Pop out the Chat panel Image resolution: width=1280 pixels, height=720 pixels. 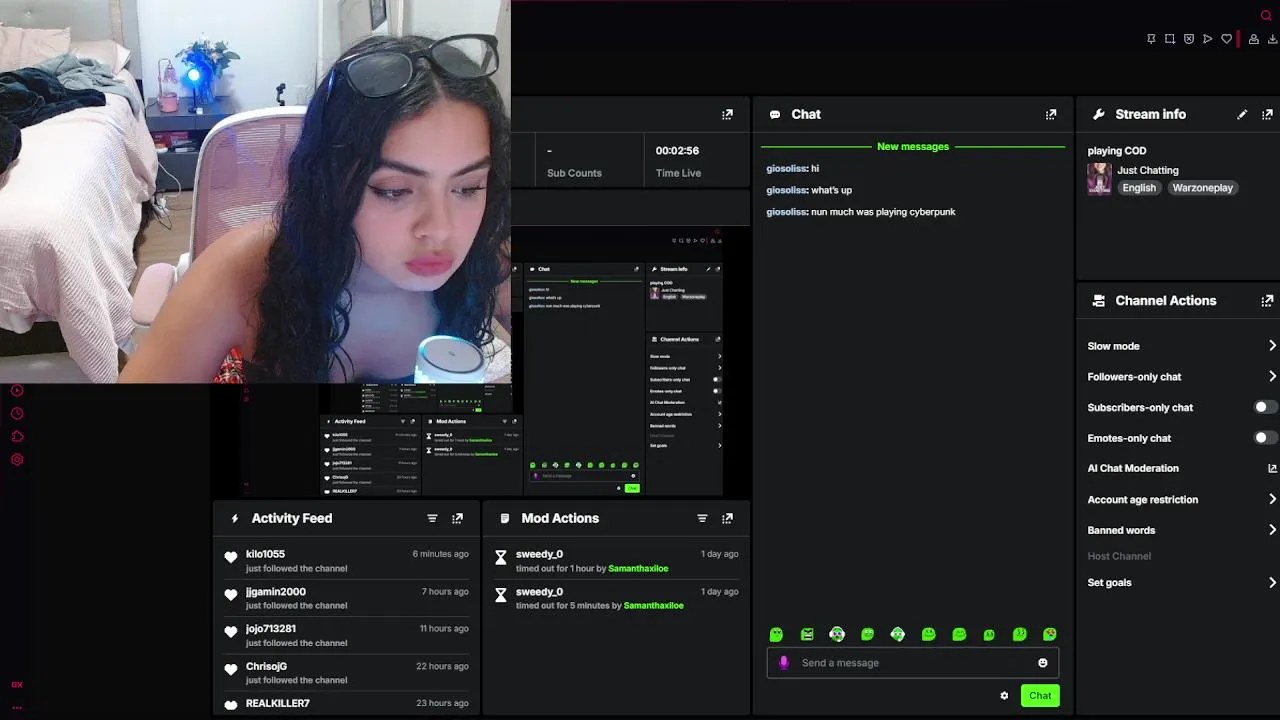[x=1051, y=115]
